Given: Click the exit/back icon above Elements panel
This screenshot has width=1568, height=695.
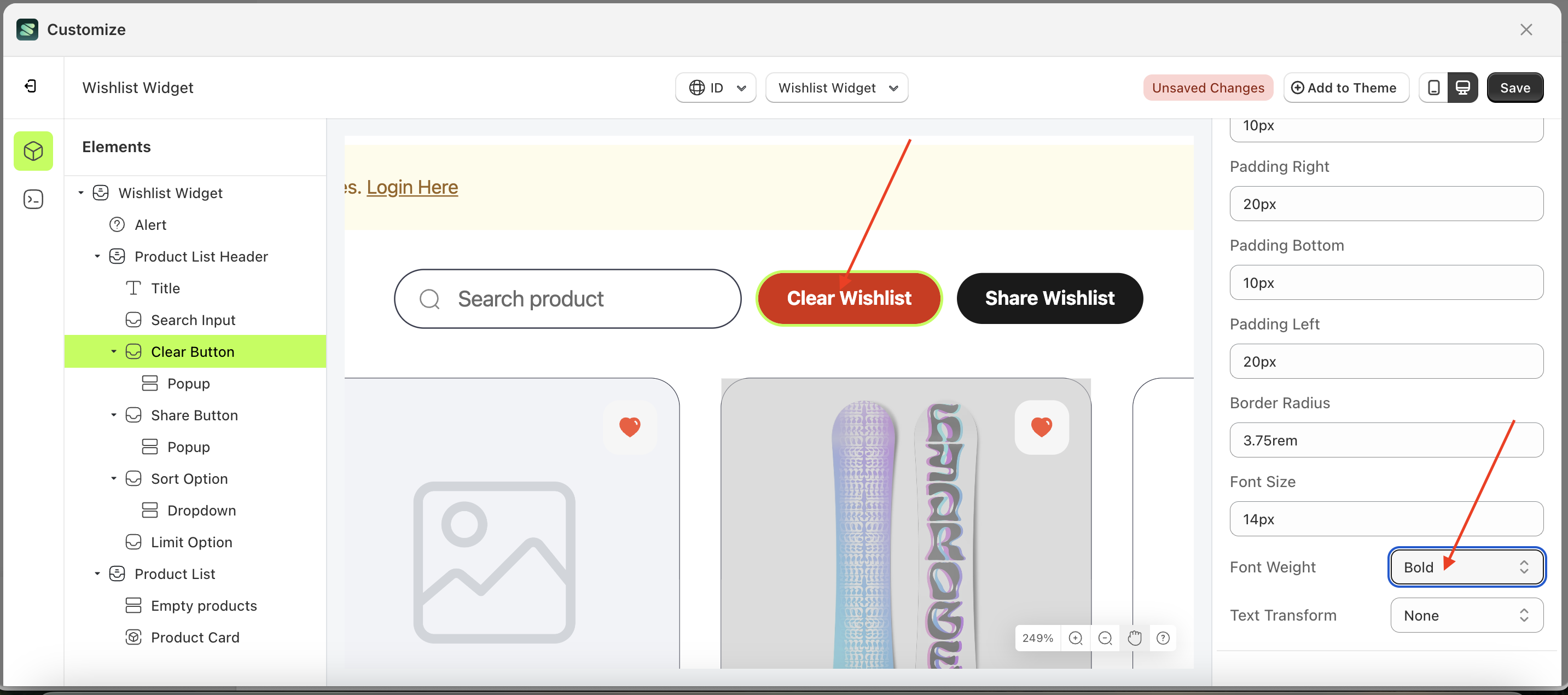Looking at the screenshot, I should (32, 86).
